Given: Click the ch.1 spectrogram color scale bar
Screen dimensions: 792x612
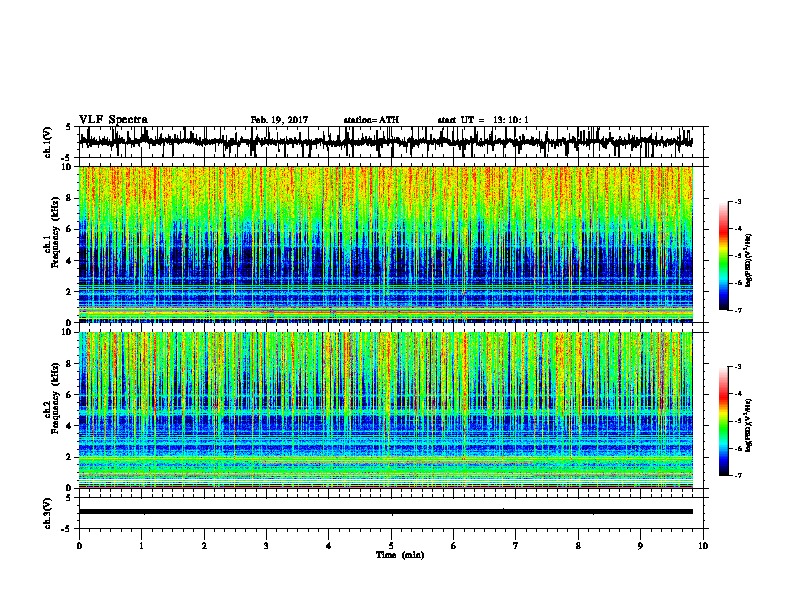Looking at the screenshot, I should click(x=724, y=256).
